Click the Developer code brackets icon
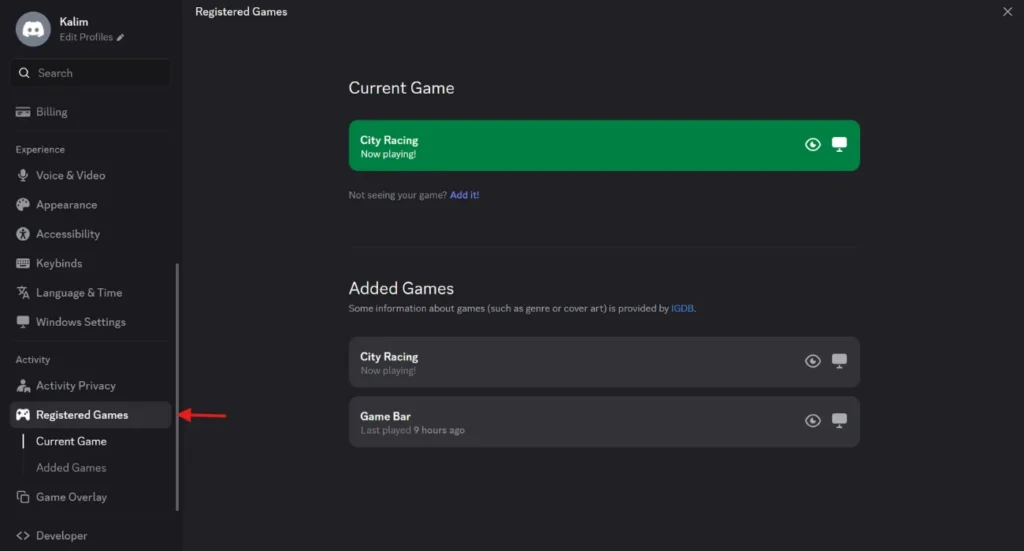 [x=23, y=535]
